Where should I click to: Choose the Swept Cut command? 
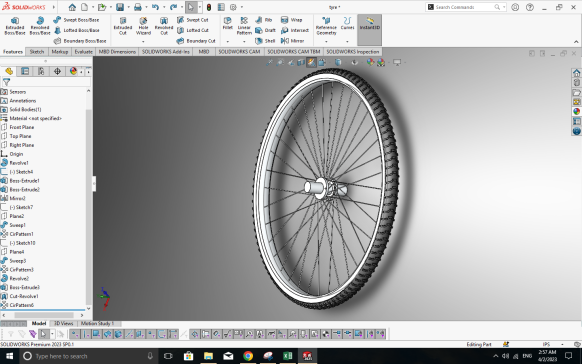pos(193,20)
